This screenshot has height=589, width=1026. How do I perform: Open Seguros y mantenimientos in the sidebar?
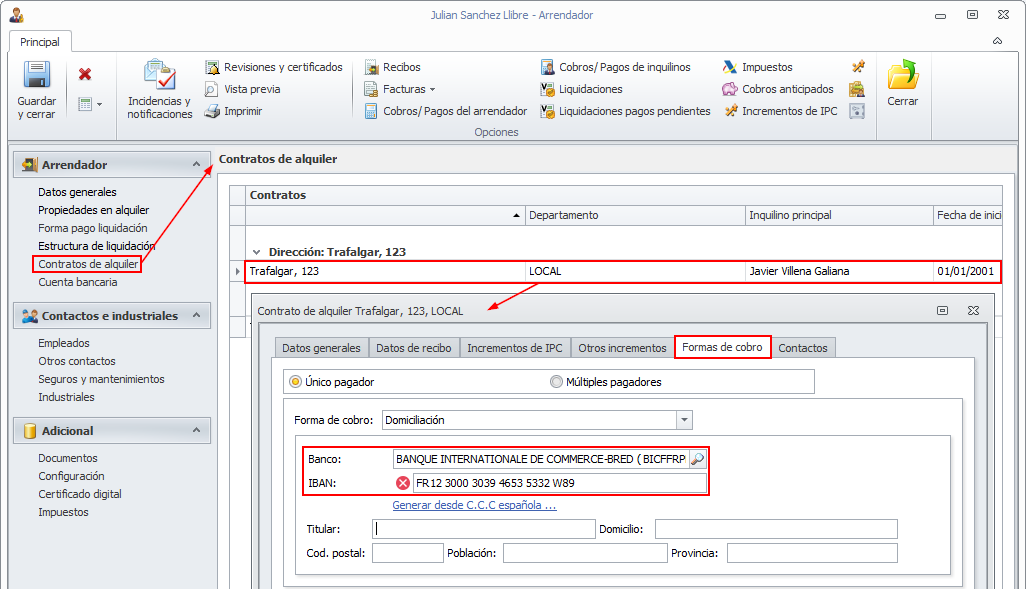(101, 379)
